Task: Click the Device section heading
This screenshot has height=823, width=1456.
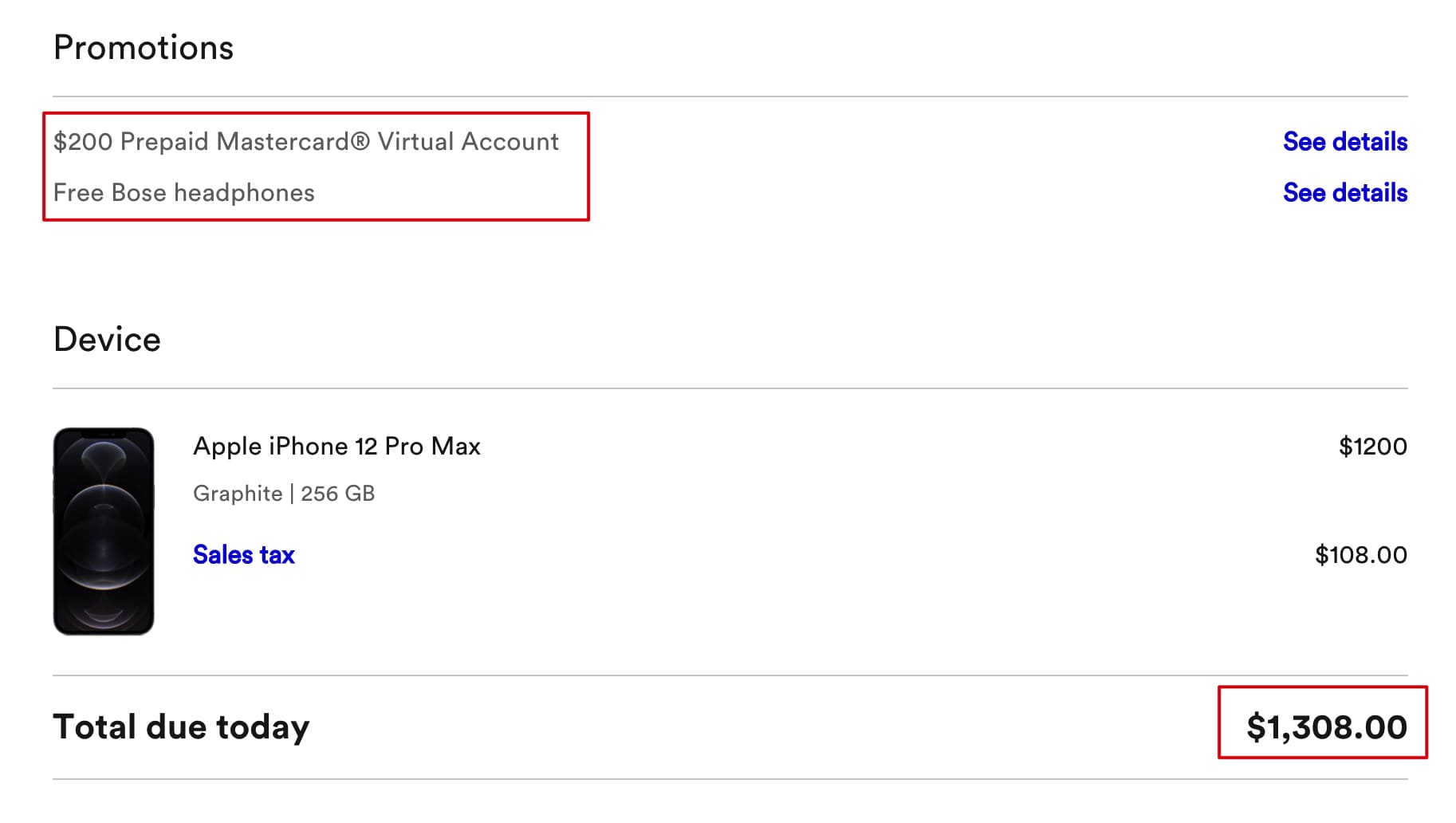Action: point(107,340)
